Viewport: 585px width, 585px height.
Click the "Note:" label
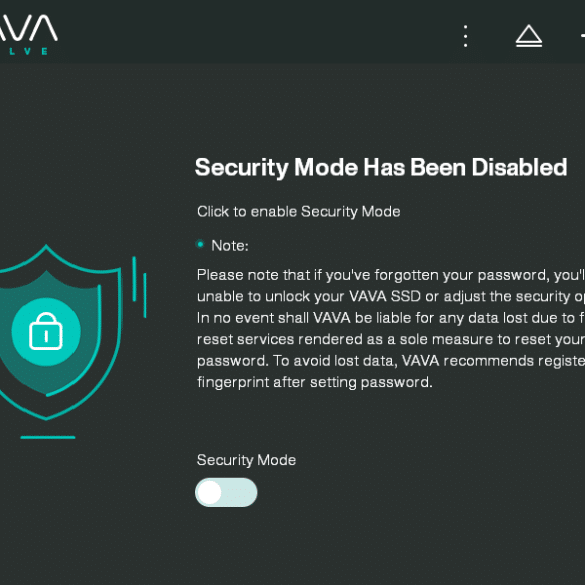pos(230,245)
